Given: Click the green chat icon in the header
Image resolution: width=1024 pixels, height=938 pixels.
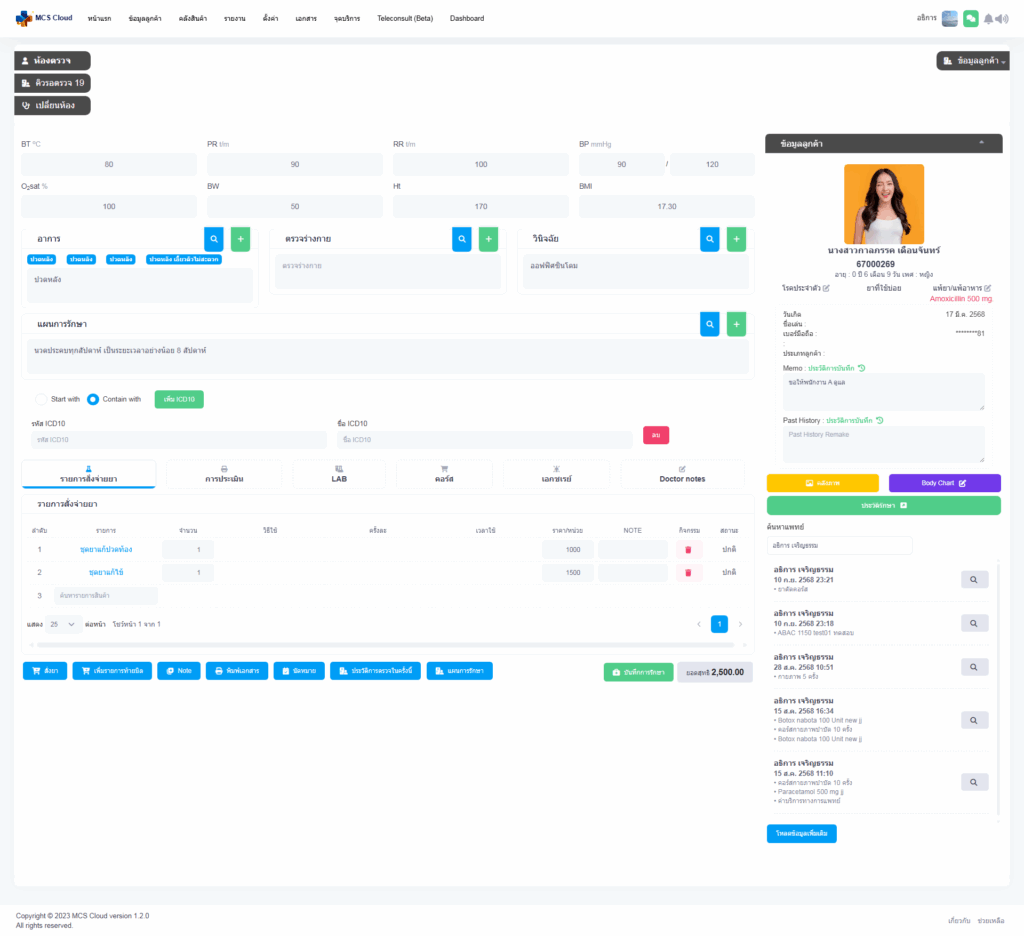Looking at the screenshot, I should tap(970, 18).
